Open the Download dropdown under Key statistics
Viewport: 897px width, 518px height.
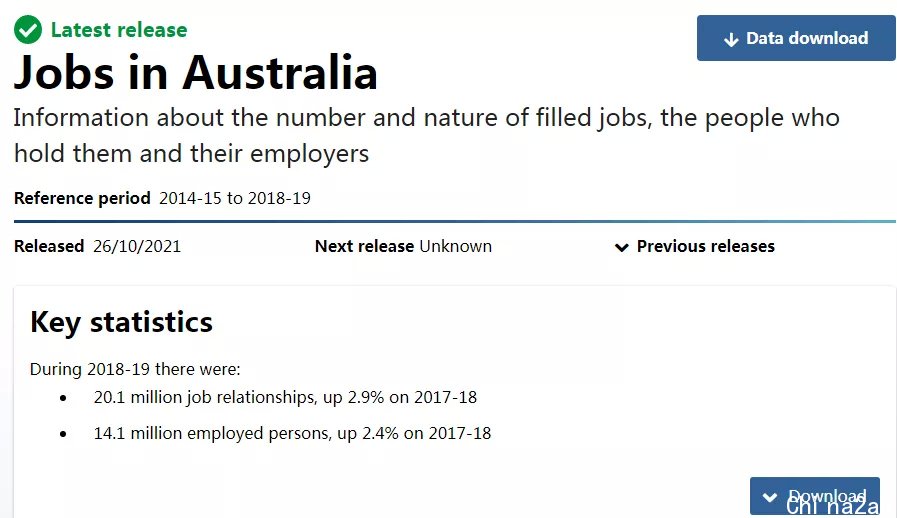point(815,496)
